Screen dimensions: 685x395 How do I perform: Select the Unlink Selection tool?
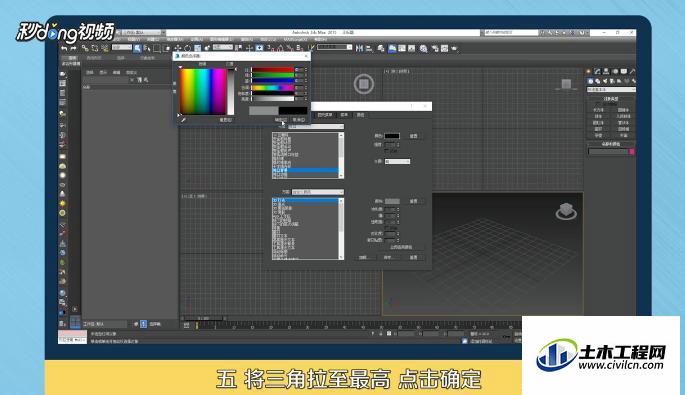coord(95,48)
